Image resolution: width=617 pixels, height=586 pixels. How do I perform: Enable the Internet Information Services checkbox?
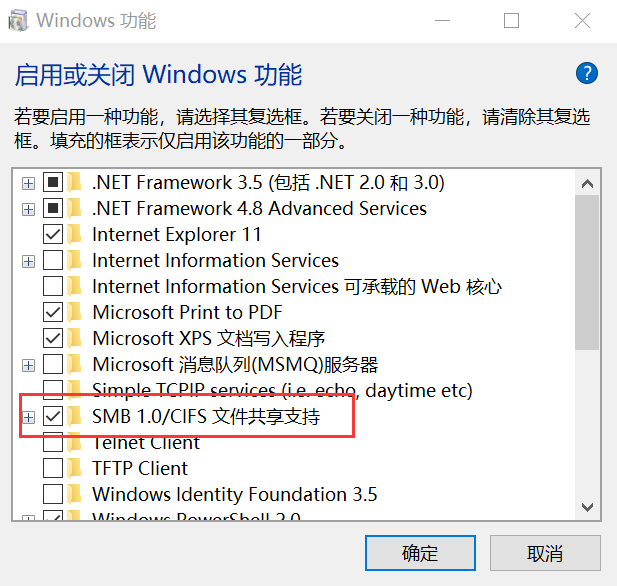pos(53,261)
